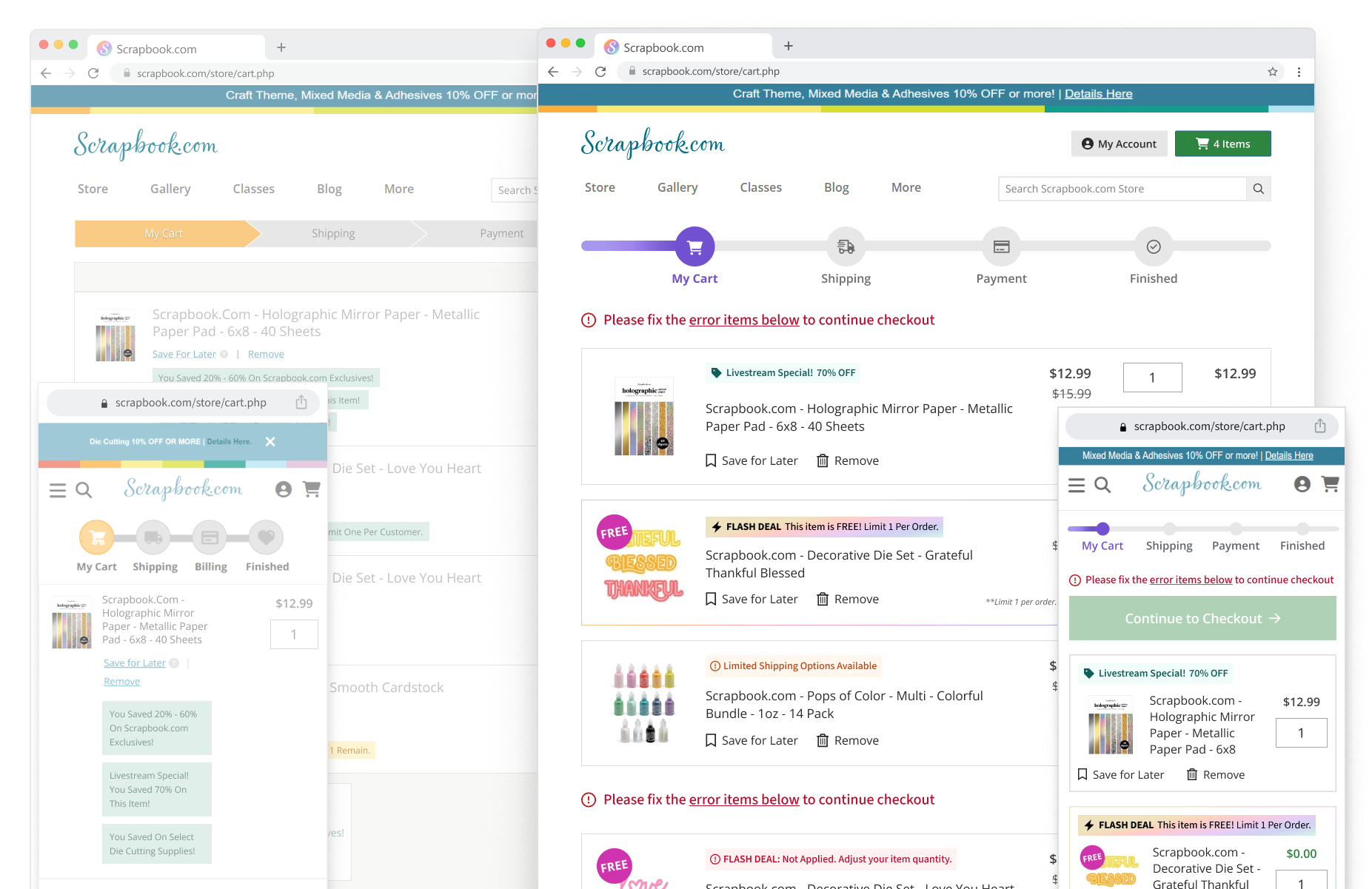Click the purple My Cart step icon
Image resolution: width=1372 pixels, height=889 pixels.
695,246
